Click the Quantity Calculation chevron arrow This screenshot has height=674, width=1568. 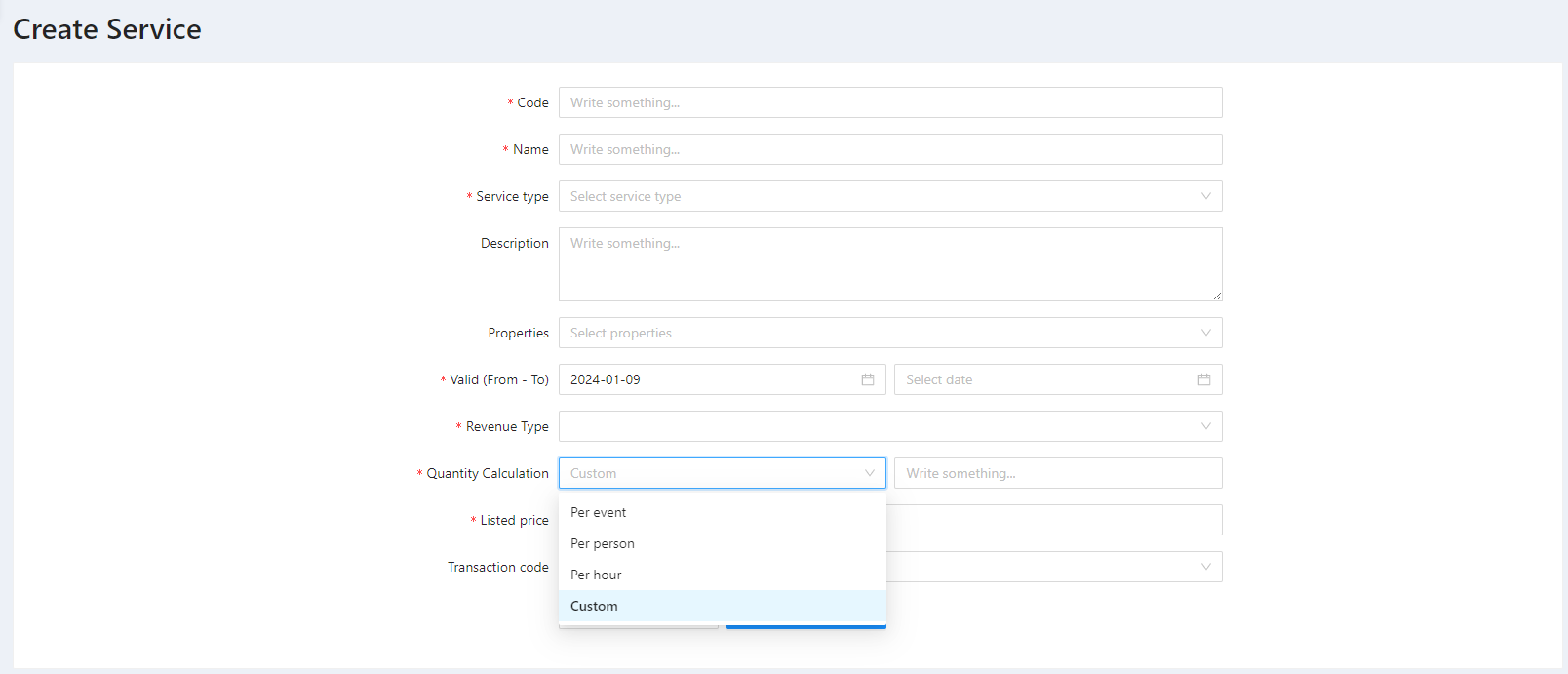click(869, 473)
